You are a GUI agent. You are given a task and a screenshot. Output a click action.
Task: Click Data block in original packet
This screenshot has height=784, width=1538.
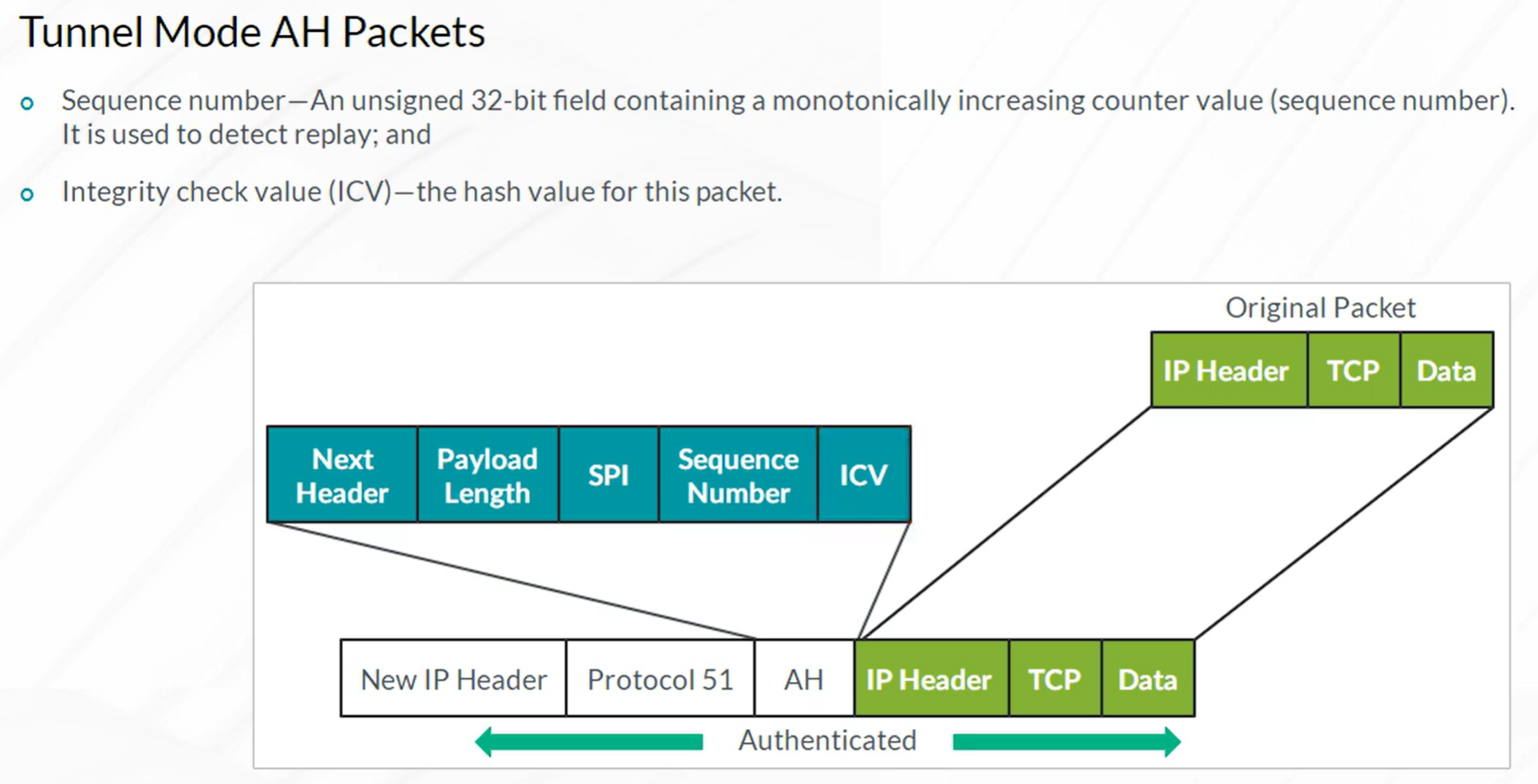coord(1446,370)
